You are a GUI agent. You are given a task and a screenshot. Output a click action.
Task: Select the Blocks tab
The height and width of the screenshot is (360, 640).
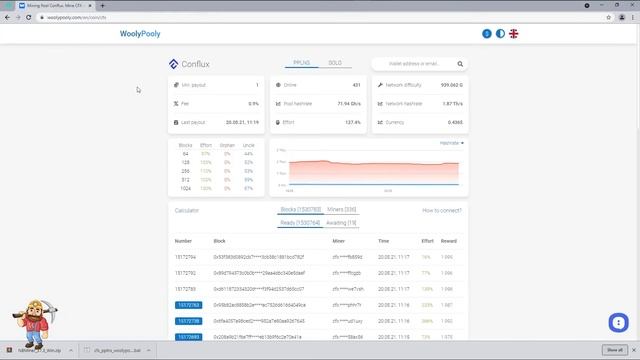[x=300, y=210]
